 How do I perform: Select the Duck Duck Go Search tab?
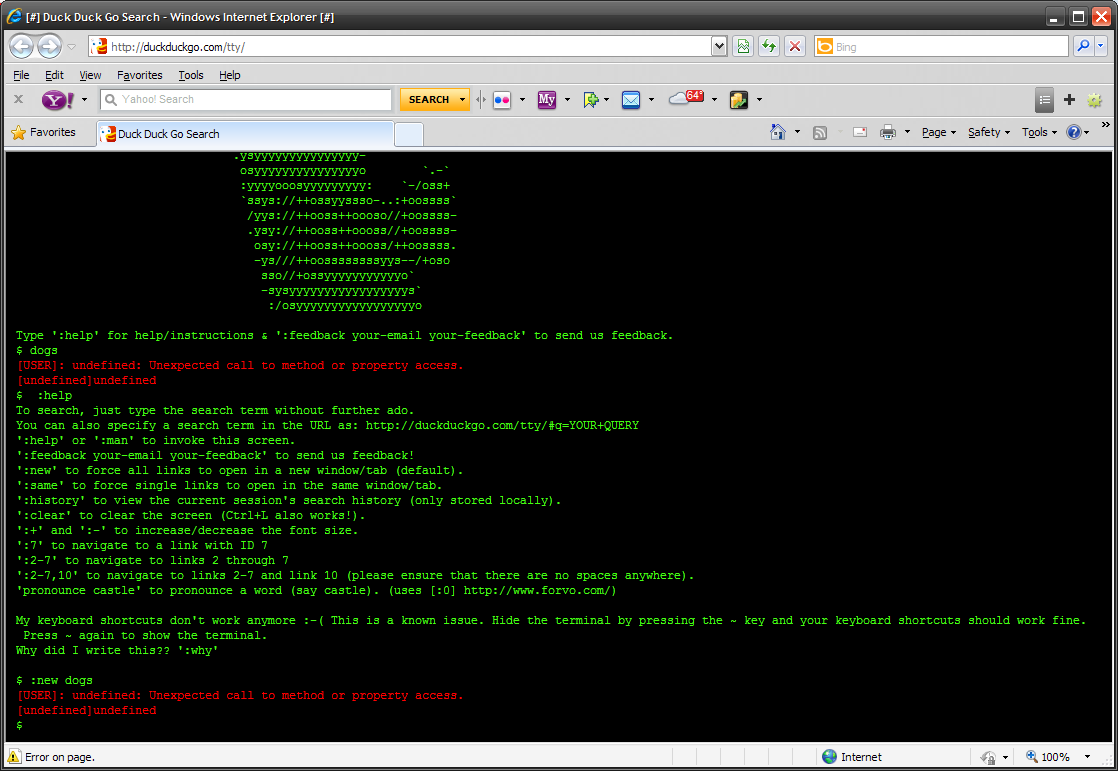tap(245, 133)
